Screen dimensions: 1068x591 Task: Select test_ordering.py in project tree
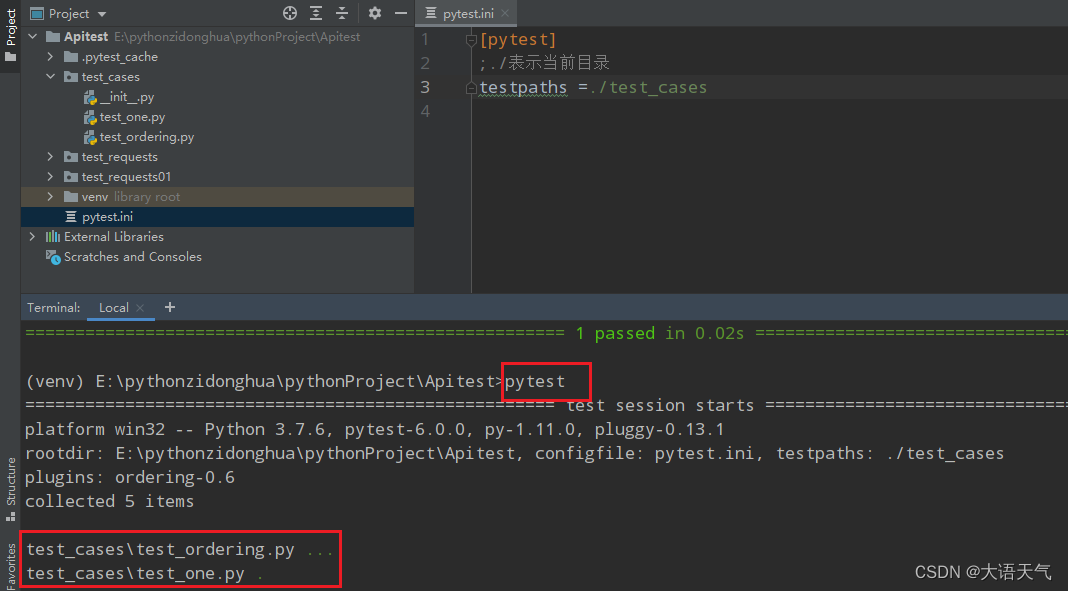pos(146,137)
